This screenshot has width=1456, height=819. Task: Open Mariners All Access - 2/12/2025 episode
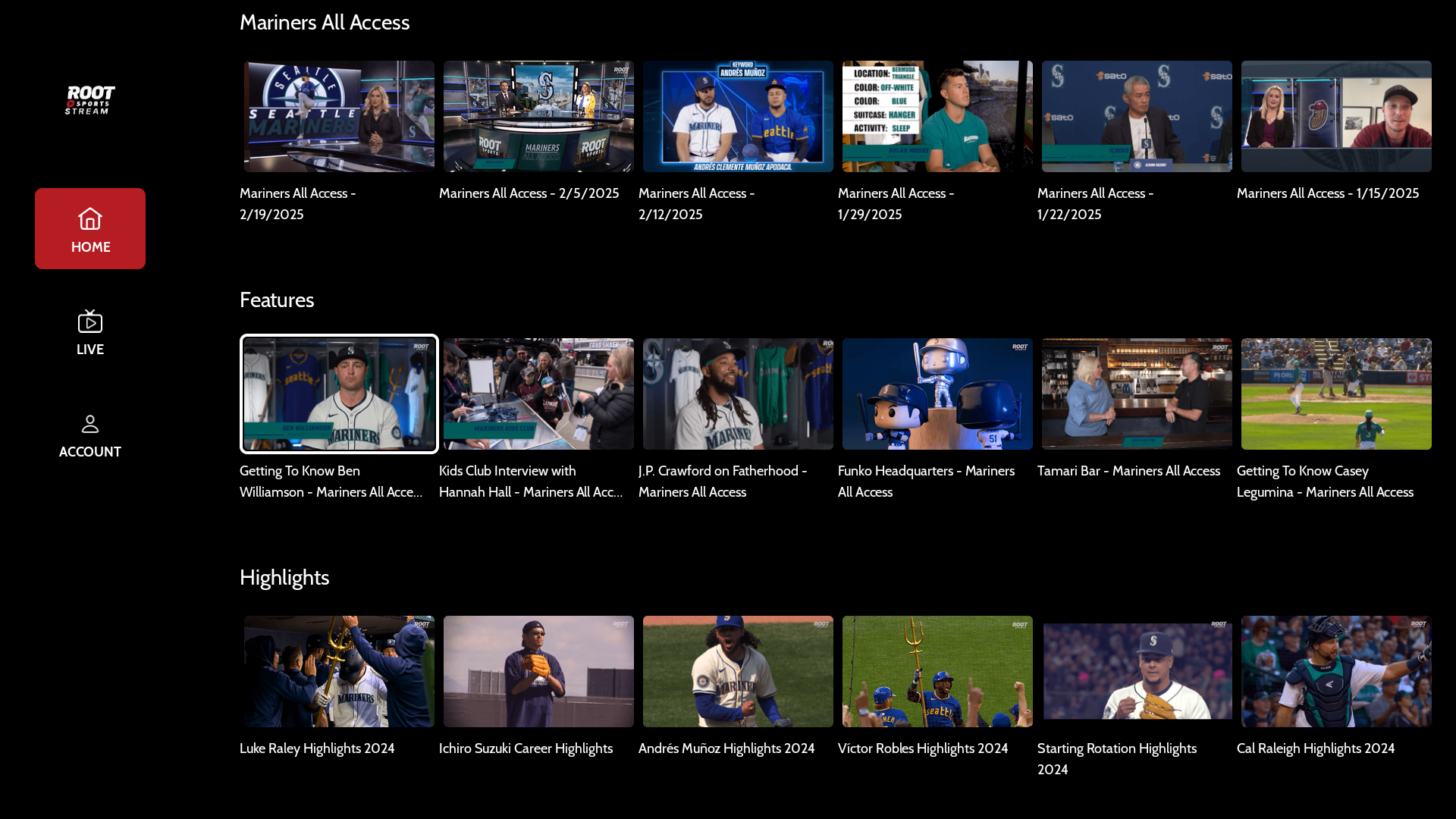point(738,116)
